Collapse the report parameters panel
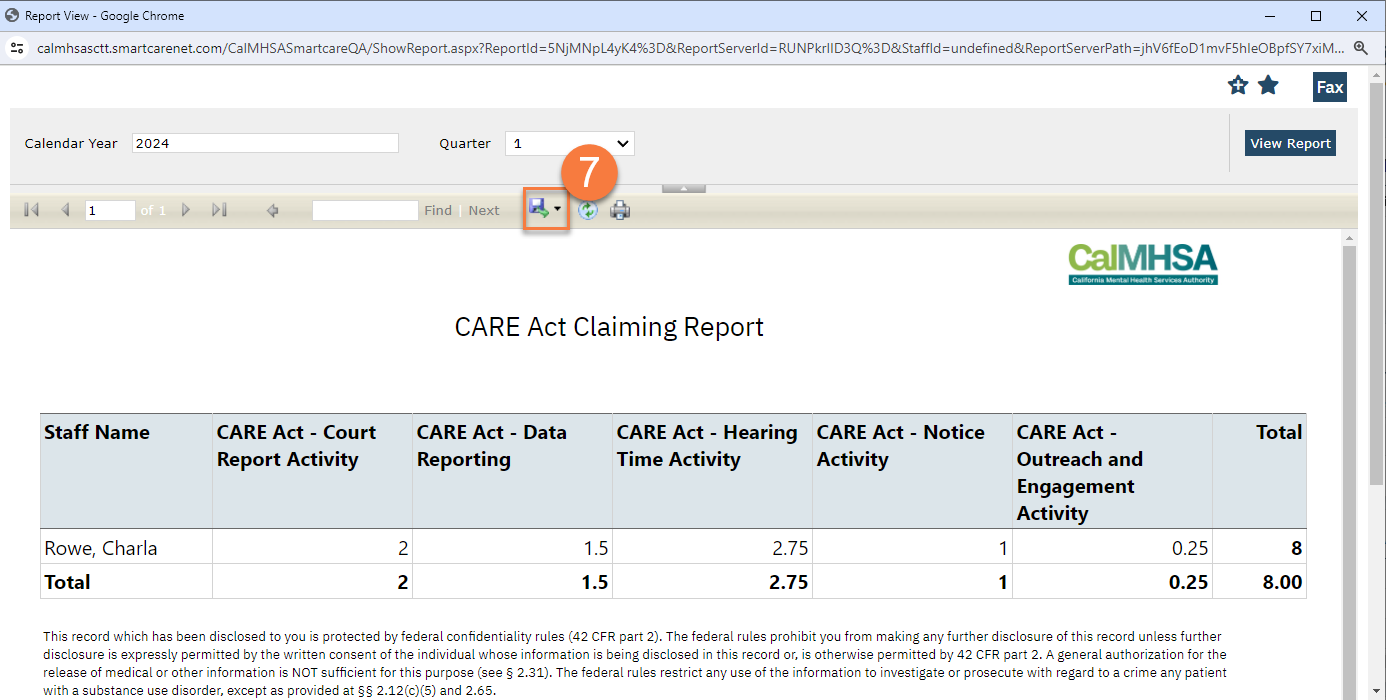 pos(685,187)
